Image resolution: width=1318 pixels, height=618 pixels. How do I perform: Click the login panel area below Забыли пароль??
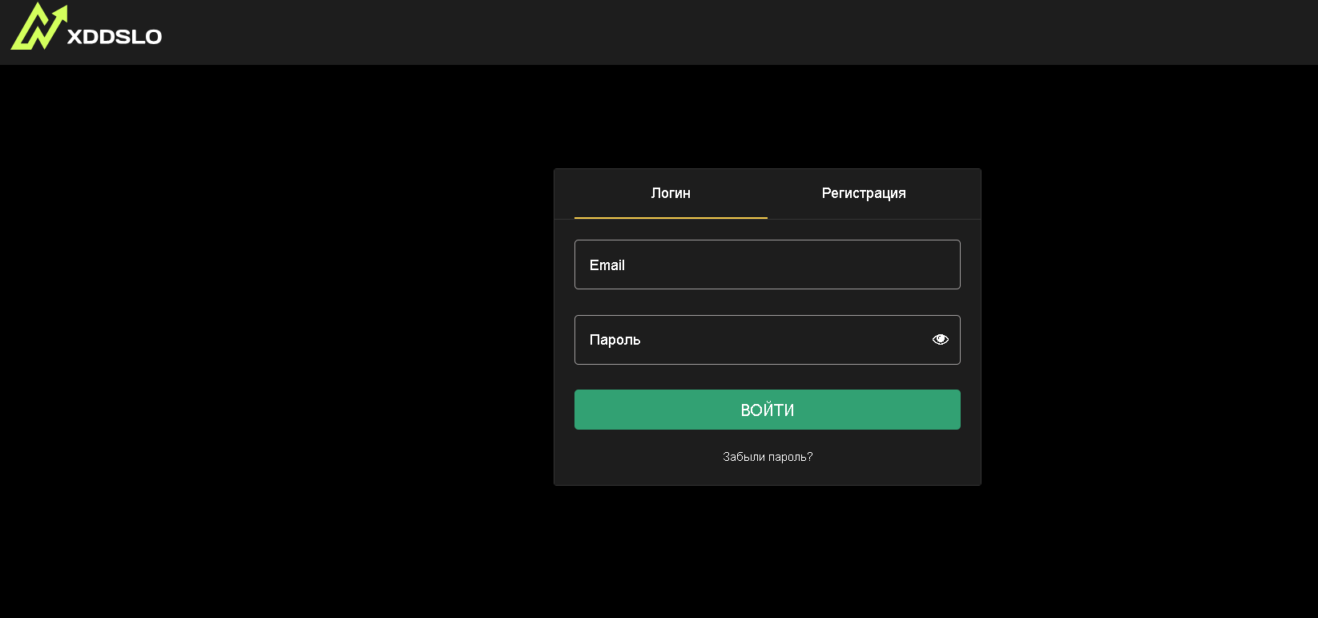point(767,475)
